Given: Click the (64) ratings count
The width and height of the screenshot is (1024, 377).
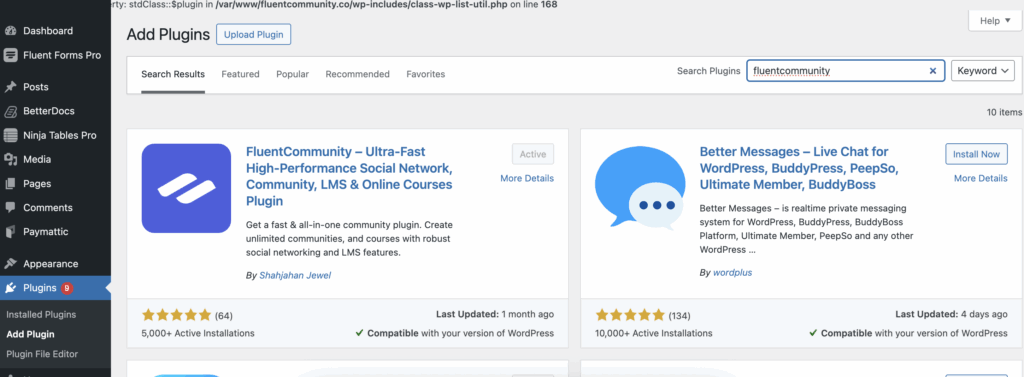Looking at the screenshot, I should [224, 316].
